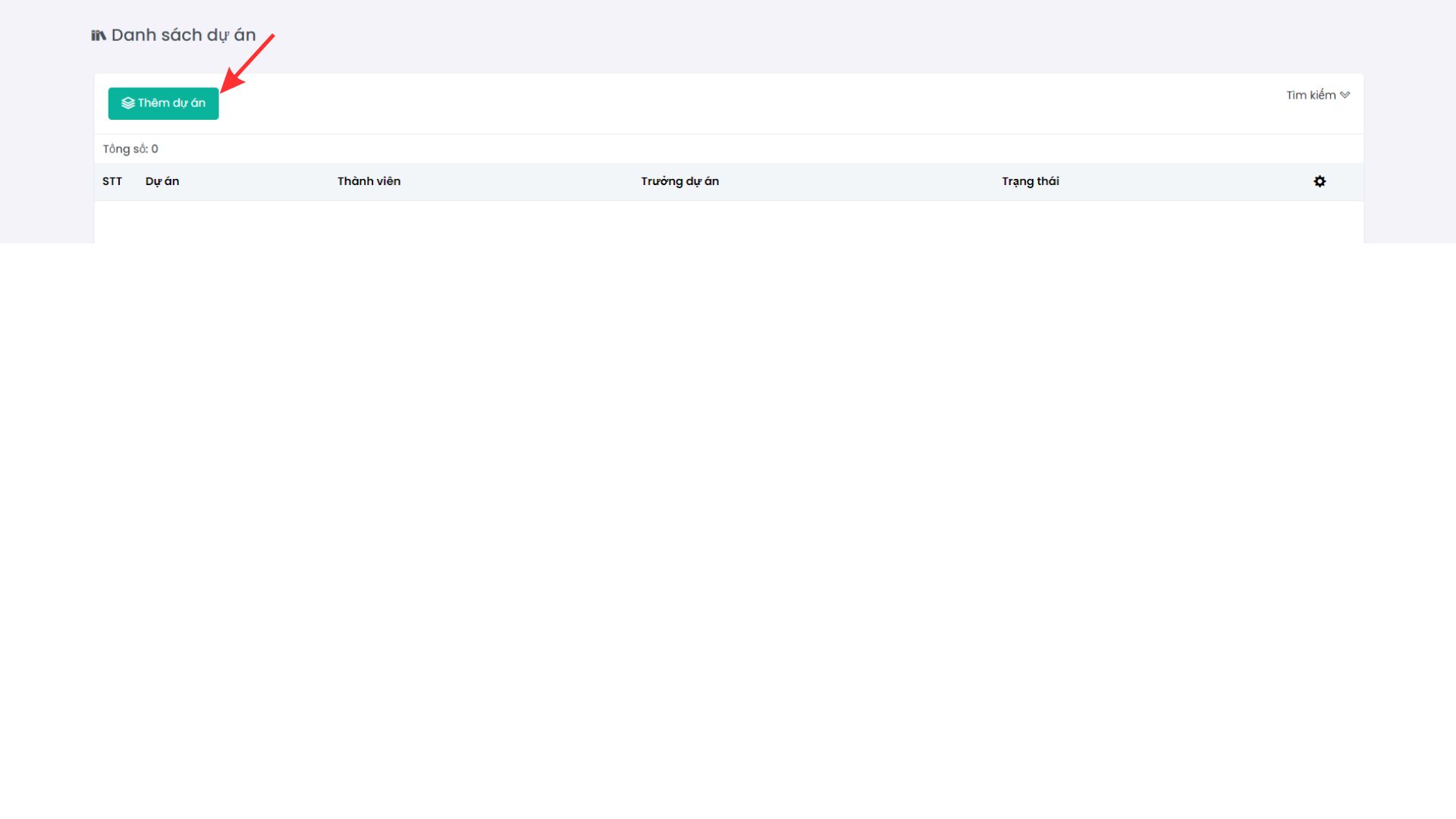
Task: Click the Thêm dự án button
Action: click(x=163, y=103)
